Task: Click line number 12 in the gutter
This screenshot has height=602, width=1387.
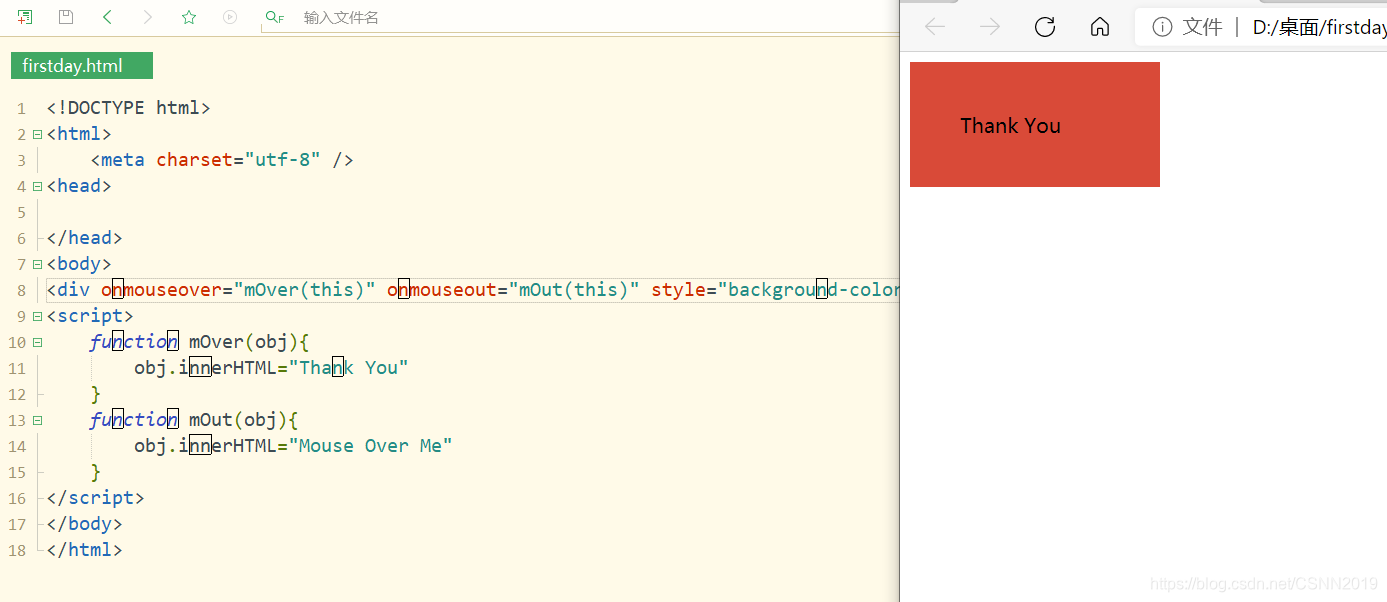Action: tap(17, 394)
